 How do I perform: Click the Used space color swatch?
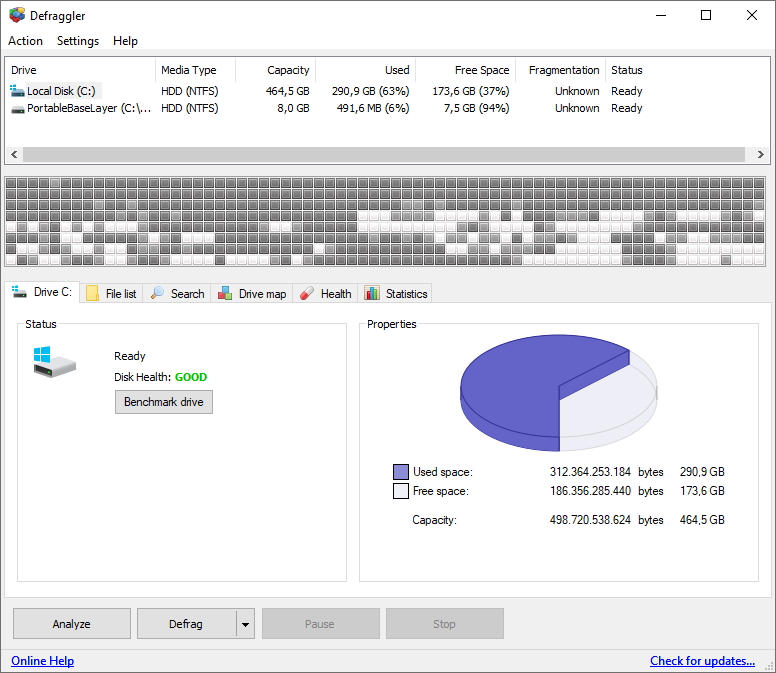pos(401,472)
